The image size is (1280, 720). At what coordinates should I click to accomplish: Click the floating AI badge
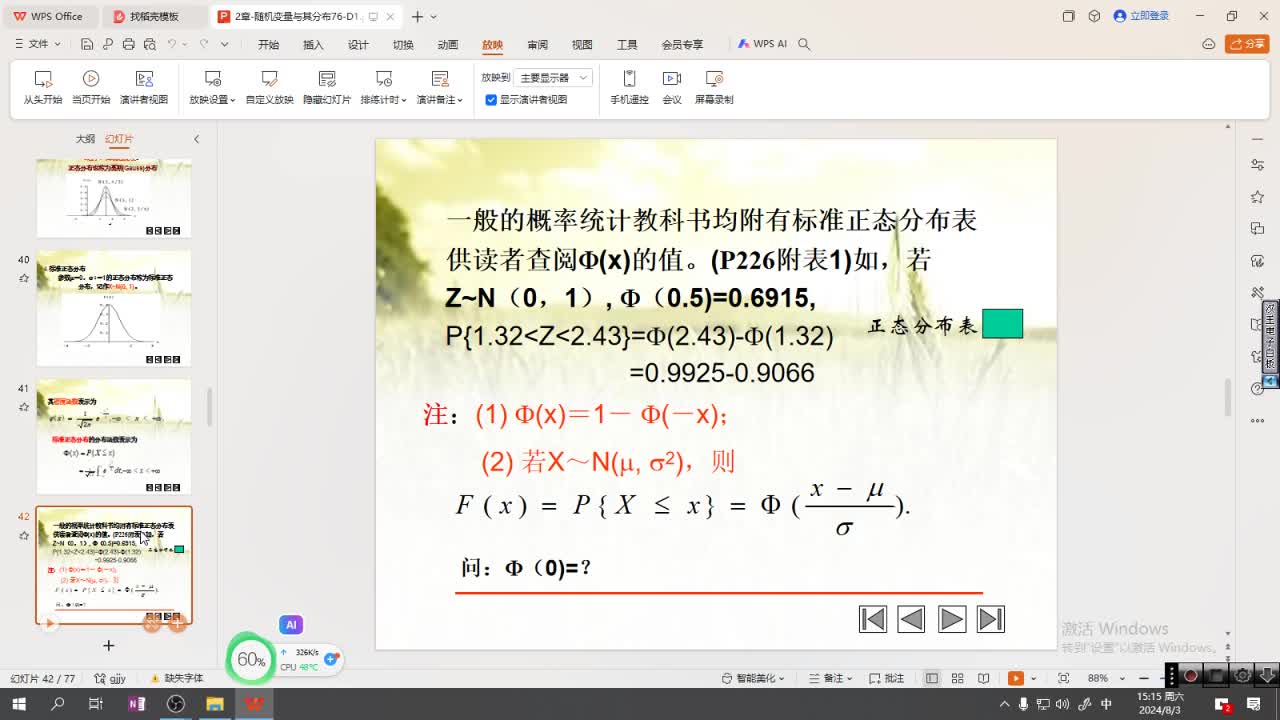[291, 624]
